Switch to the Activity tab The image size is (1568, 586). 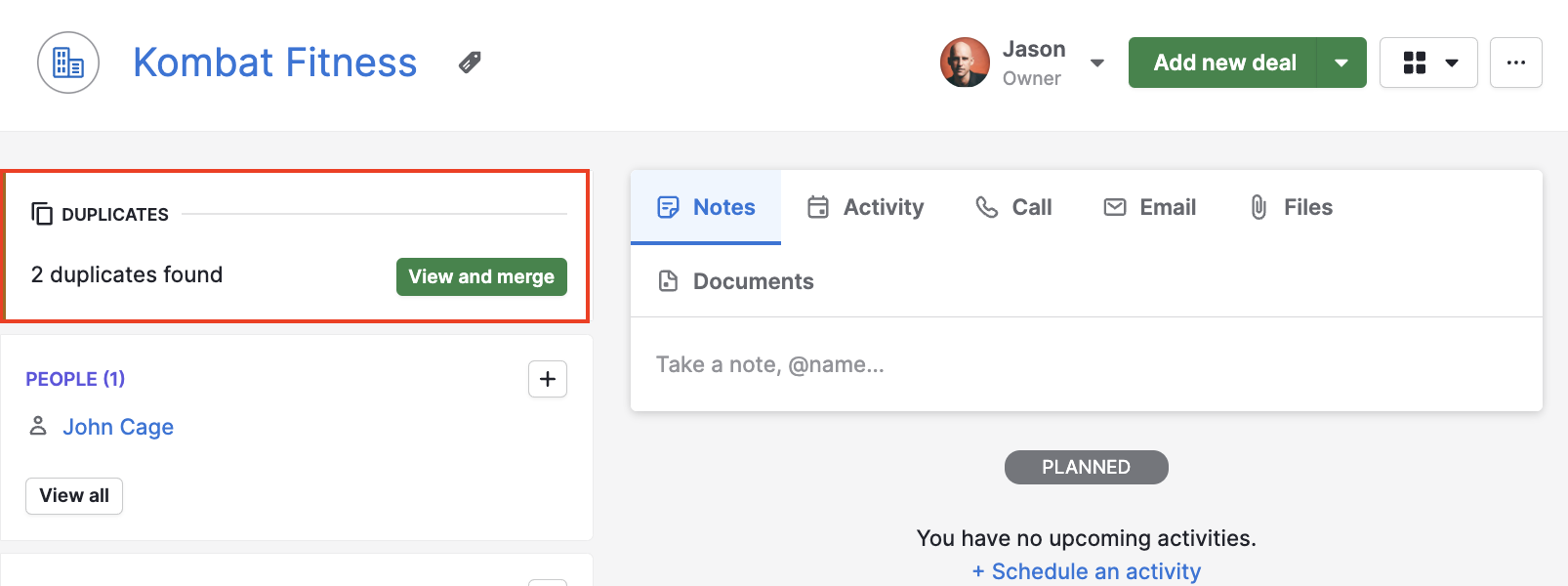click(865, 207)
